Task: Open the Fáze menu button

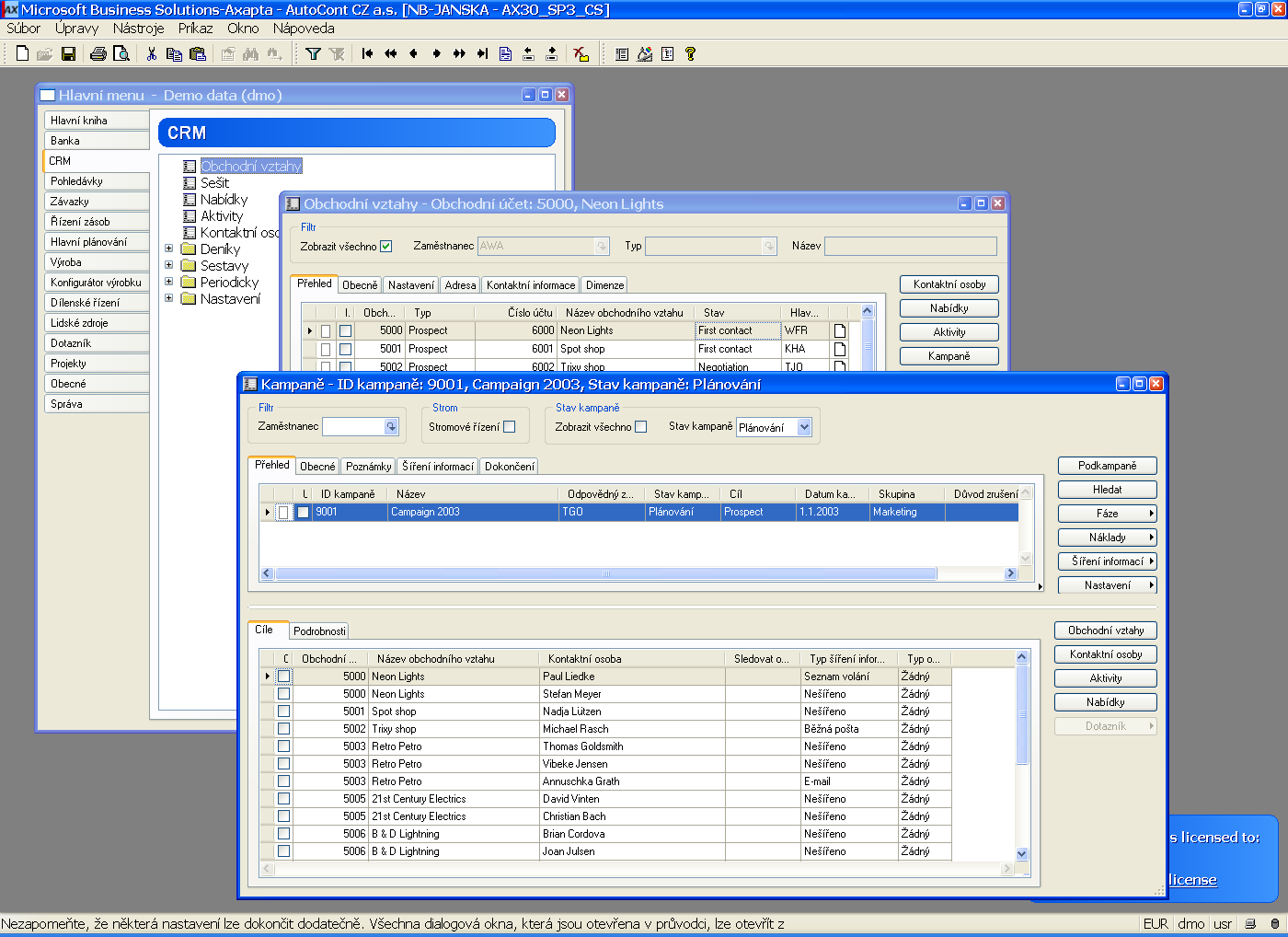Action: coord(1107,514)
